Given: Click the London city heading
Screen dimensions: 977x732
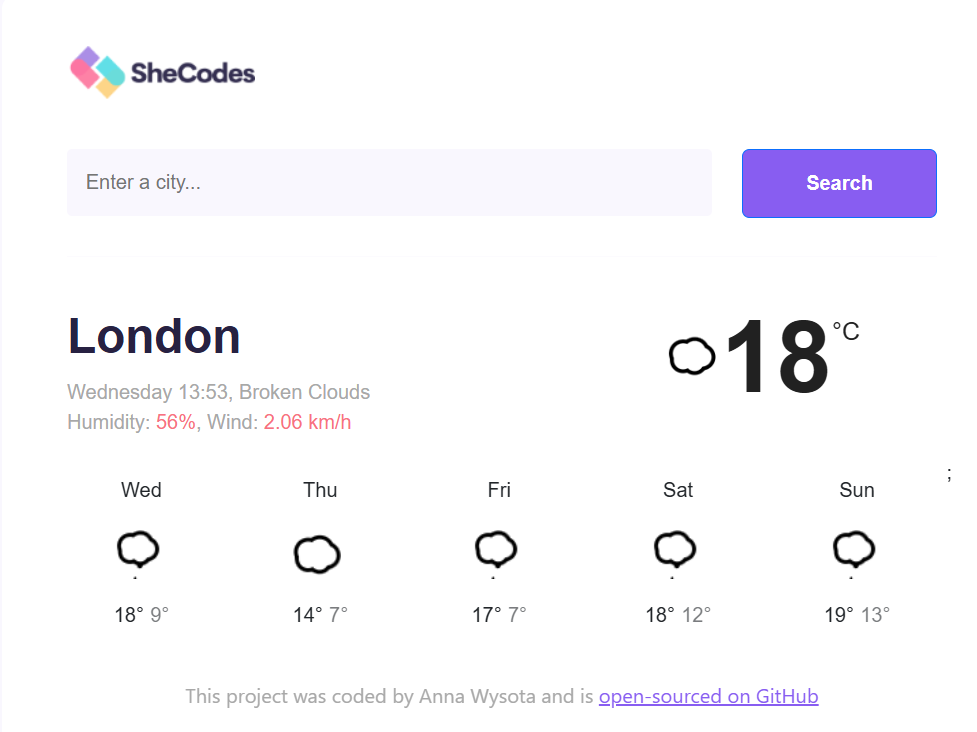Looking at the screenshot, I should (154, 336).
